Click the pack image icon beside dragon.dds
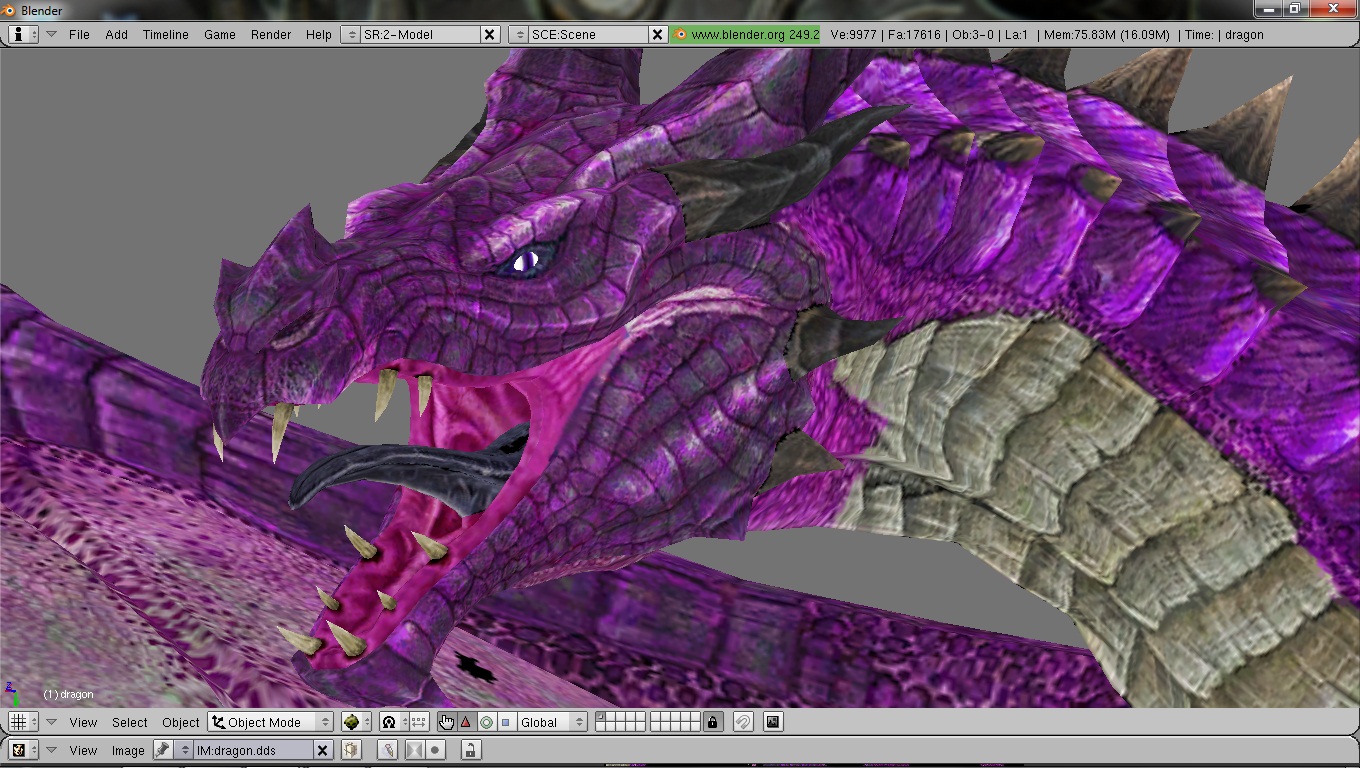This screenshot has width=1360, height=768. [351, 750]
